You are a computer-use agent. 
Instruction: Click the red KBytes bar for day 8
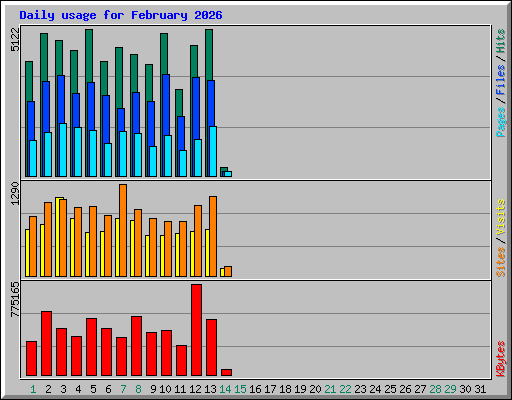pyautogui.click(x=136, y=346)
